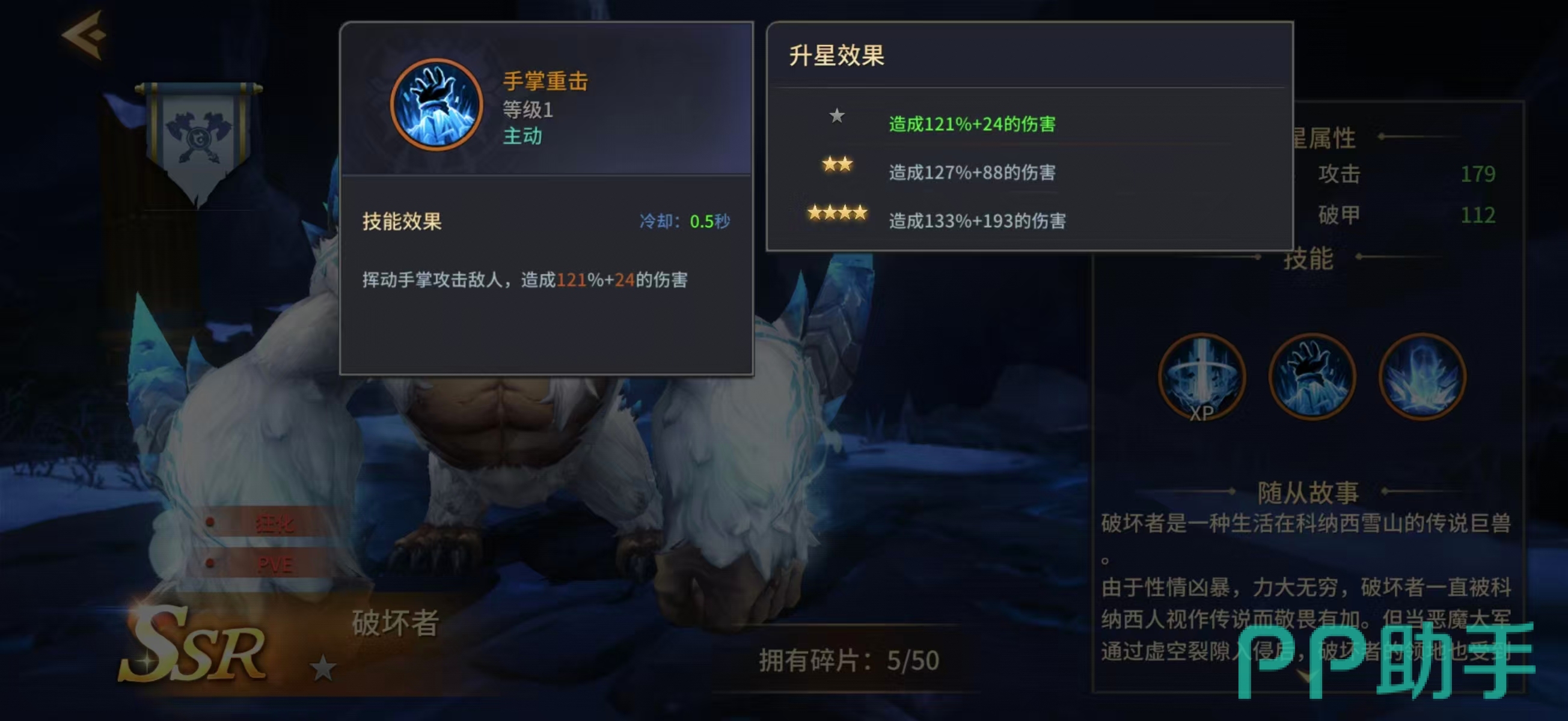Click the 攻击 179 attribute row
Image resolution: width=1568 pixels, height=721 pixels.
click(x=1406, y=174)
